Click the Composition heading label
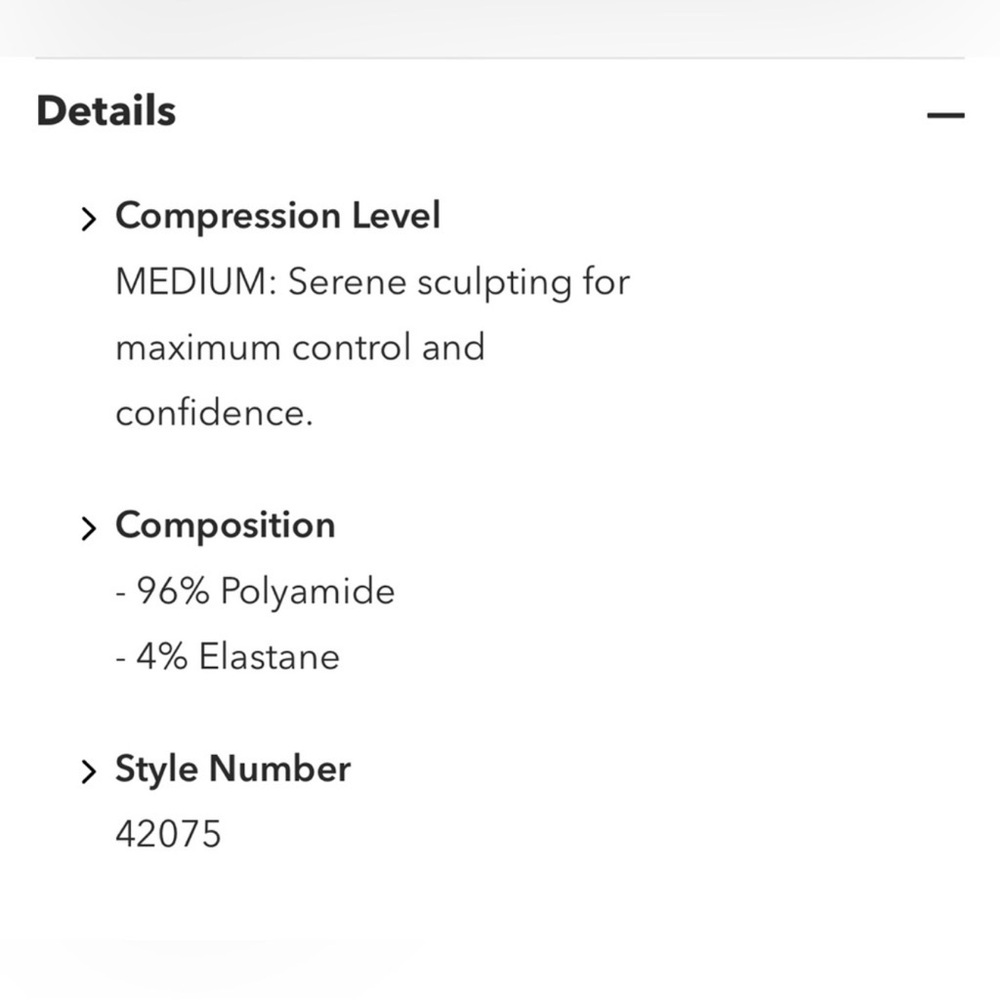Screen dimensions: 1000x1000 click(224, 525)
